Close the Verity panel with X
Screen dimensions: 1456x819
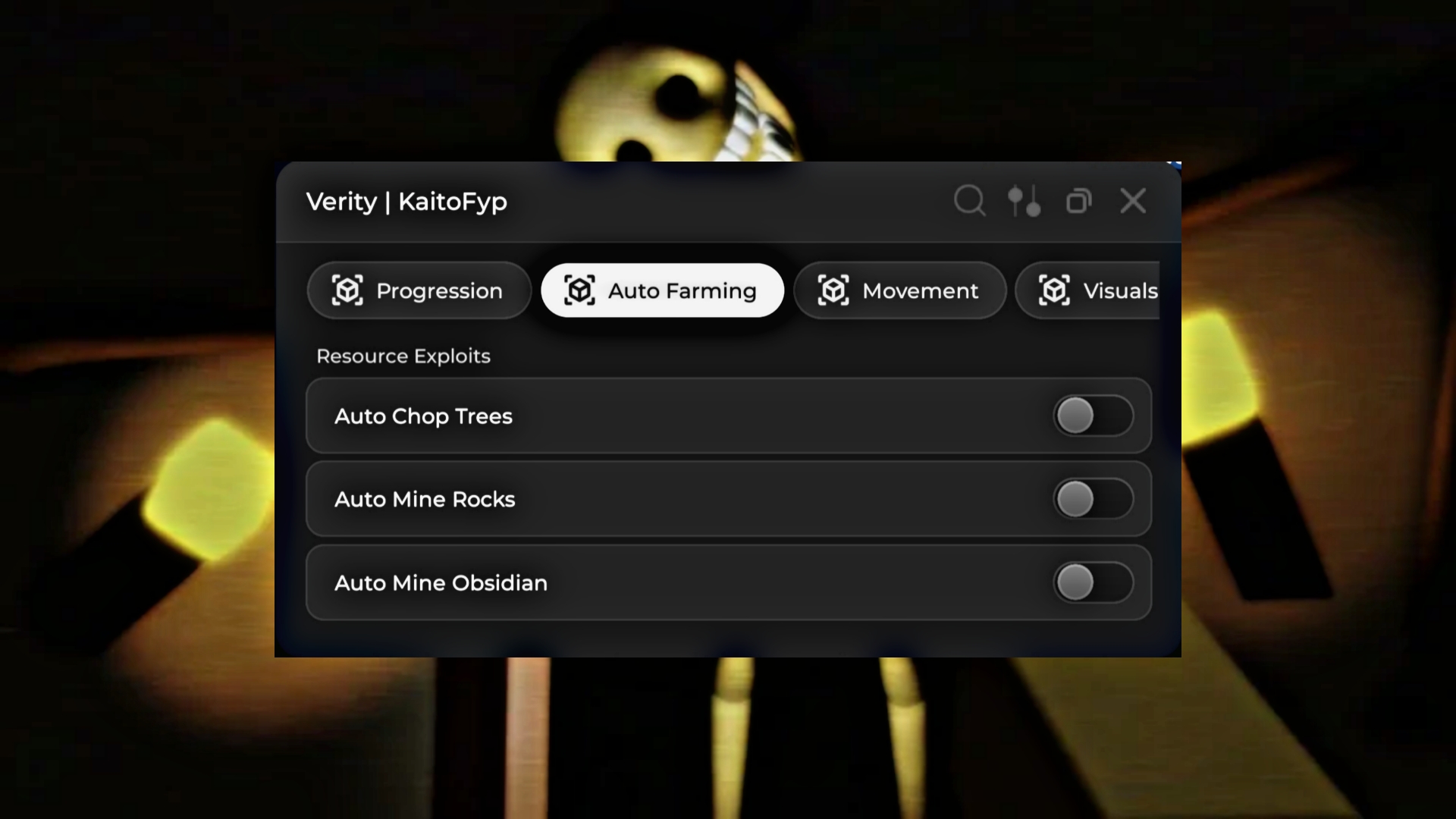coord(1133,201)
